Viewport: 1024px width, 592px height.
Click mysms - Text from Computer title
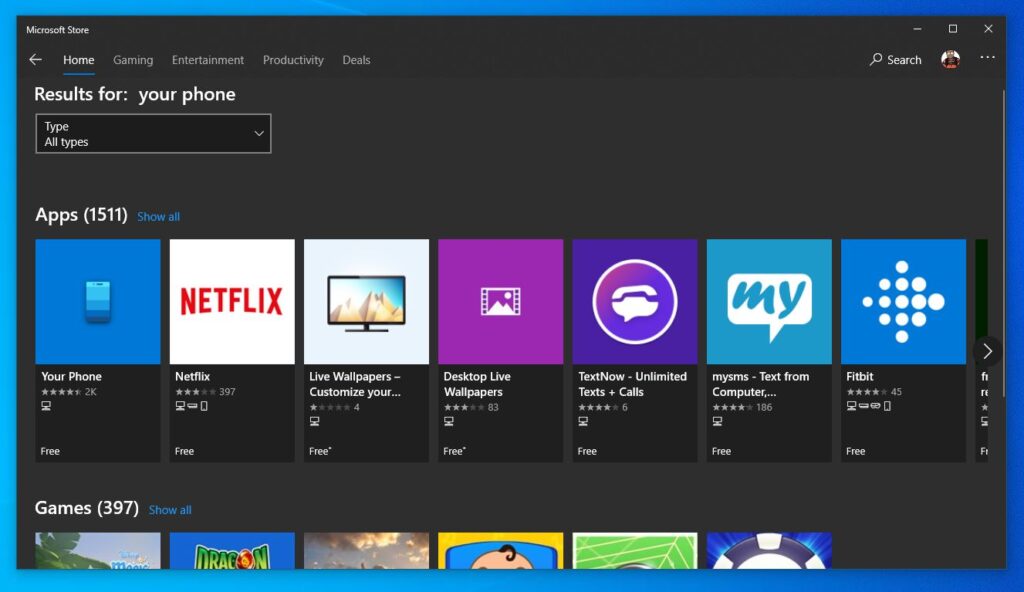click(x=760, y=384)
